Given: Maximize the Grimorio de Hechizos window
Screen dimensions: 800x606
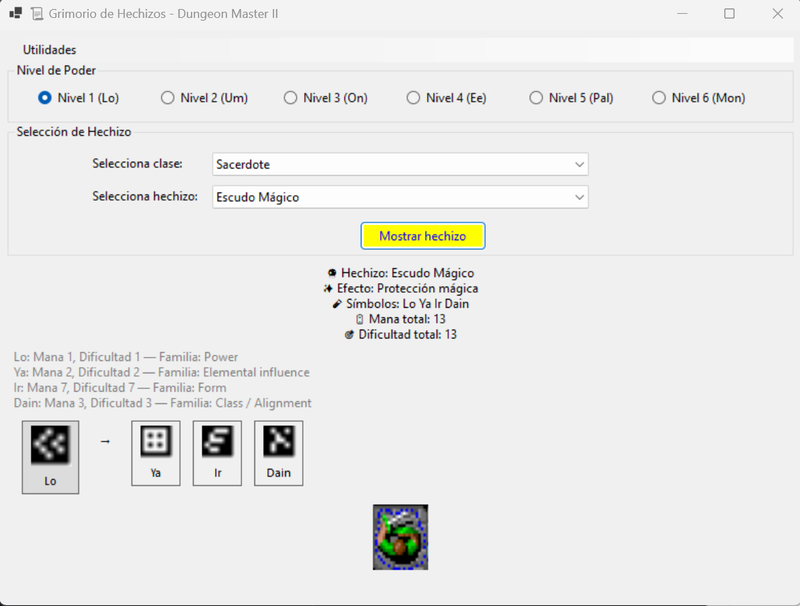Looking at the screenshot, I should (730, 14).
